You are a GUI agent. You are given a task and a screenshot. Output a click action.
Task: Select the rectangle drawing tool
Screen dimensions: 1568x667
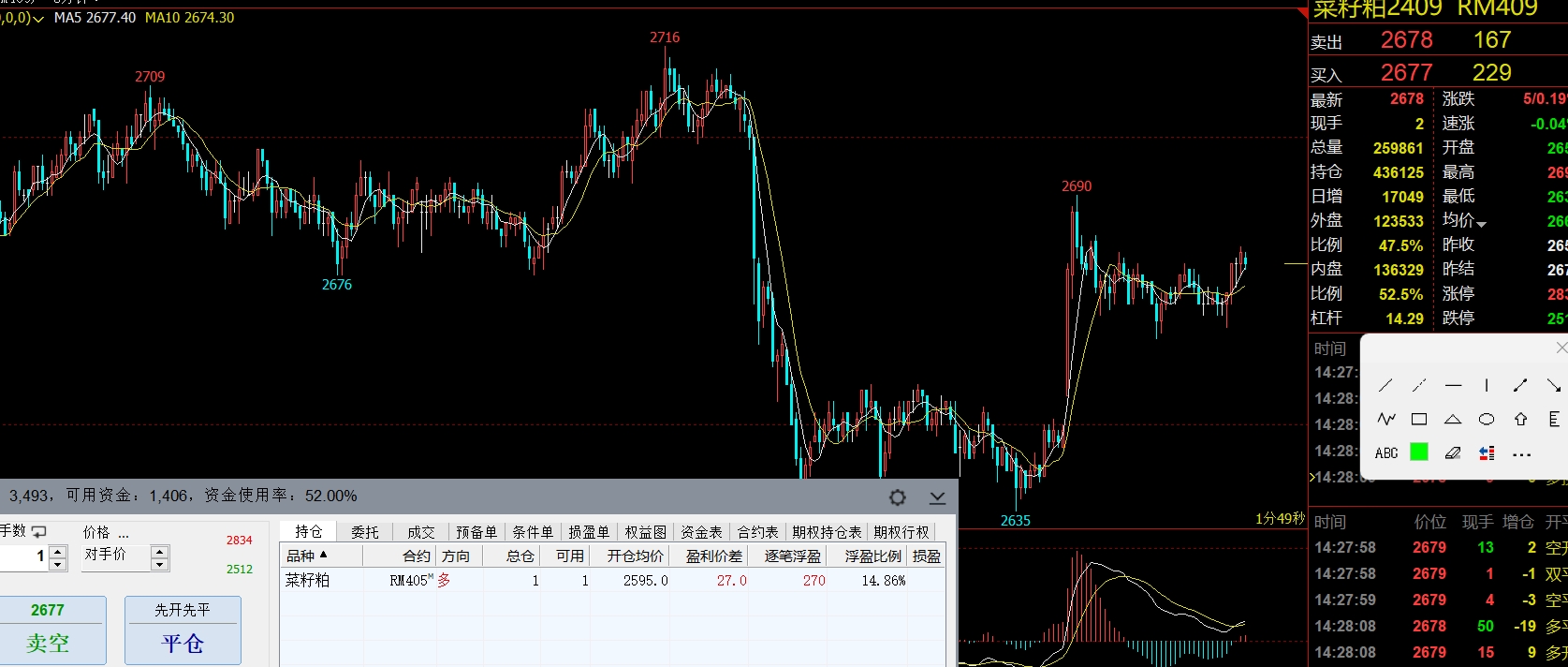pyautogui.click(x=1419, y=420)
